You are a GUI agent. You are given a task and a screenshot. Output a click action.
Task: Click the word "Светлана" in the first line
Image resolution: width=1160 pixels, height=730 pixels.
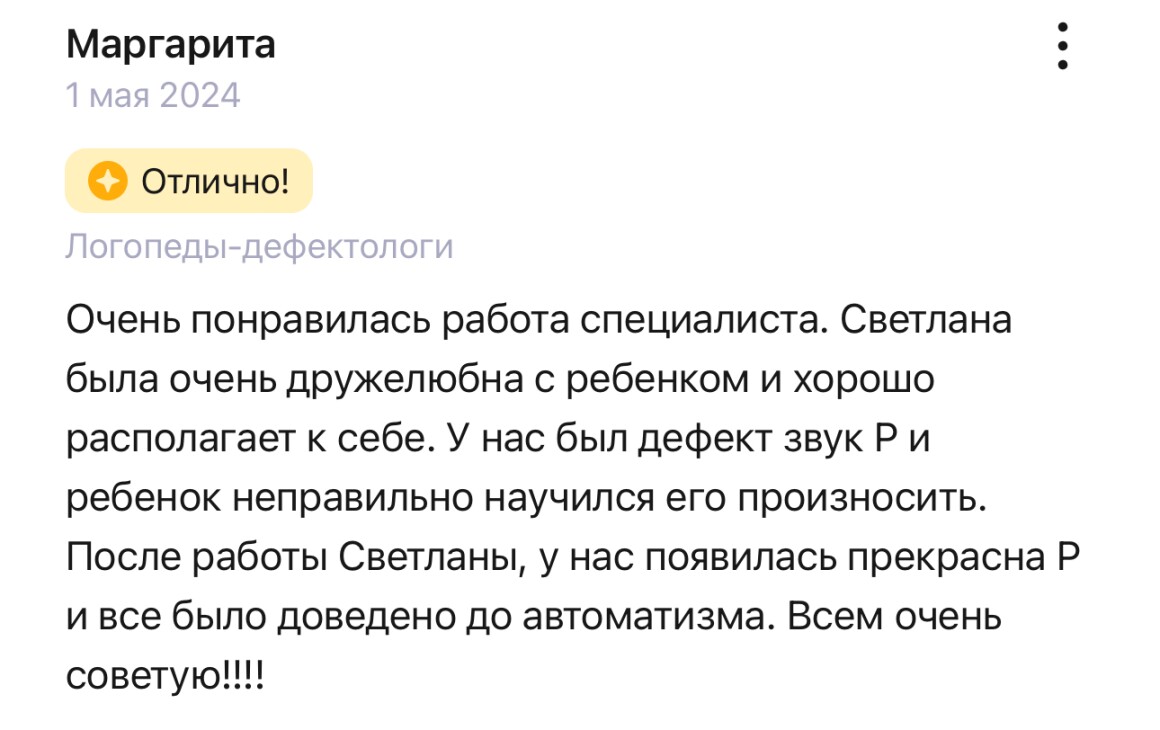click(x=920, y=322)
